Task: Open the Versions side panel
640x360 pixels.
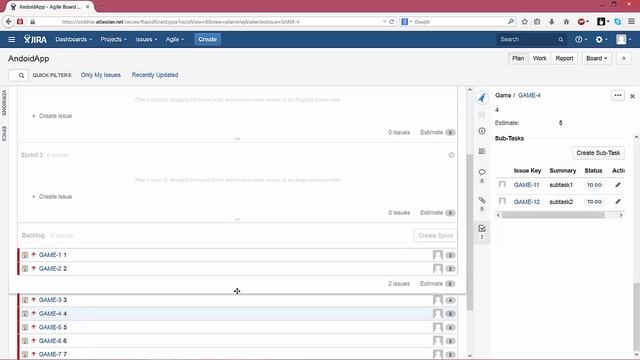Action: point(4,103)
